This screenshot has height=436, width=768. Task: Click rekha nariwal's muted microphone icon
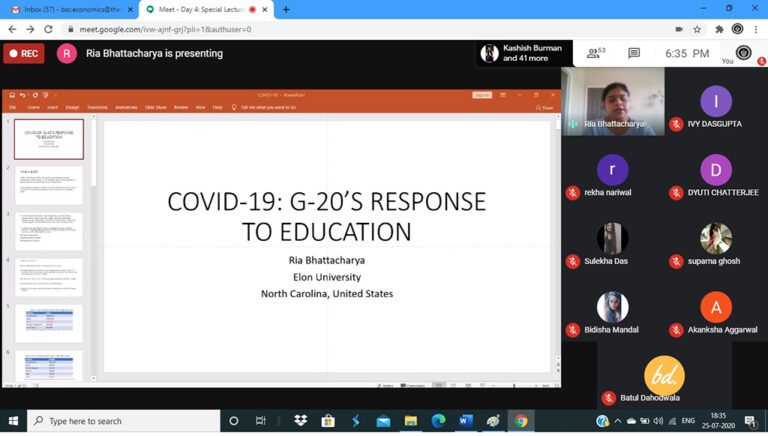click(x=573, y=192)
